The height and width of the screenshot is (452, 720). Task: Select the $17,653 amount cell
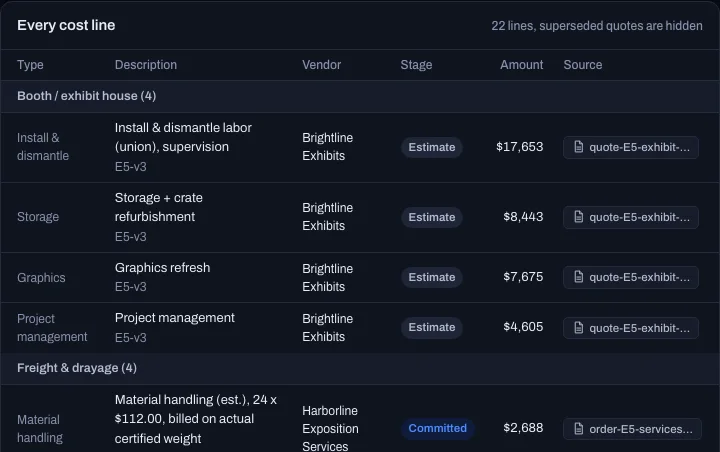(519, 147)
